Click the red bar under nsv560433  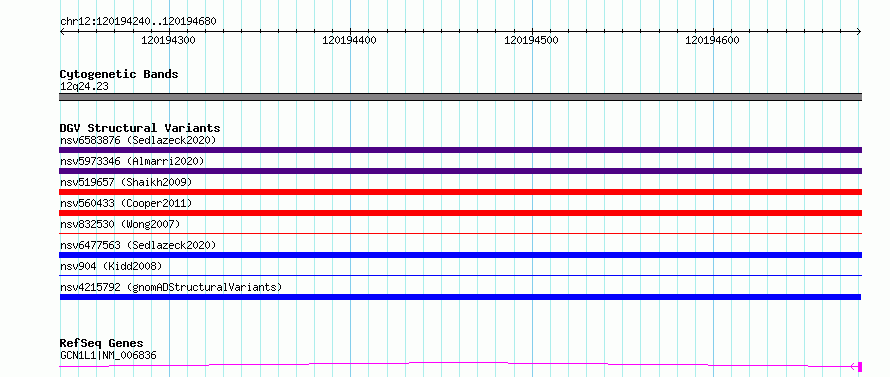(x=460, y=213)
